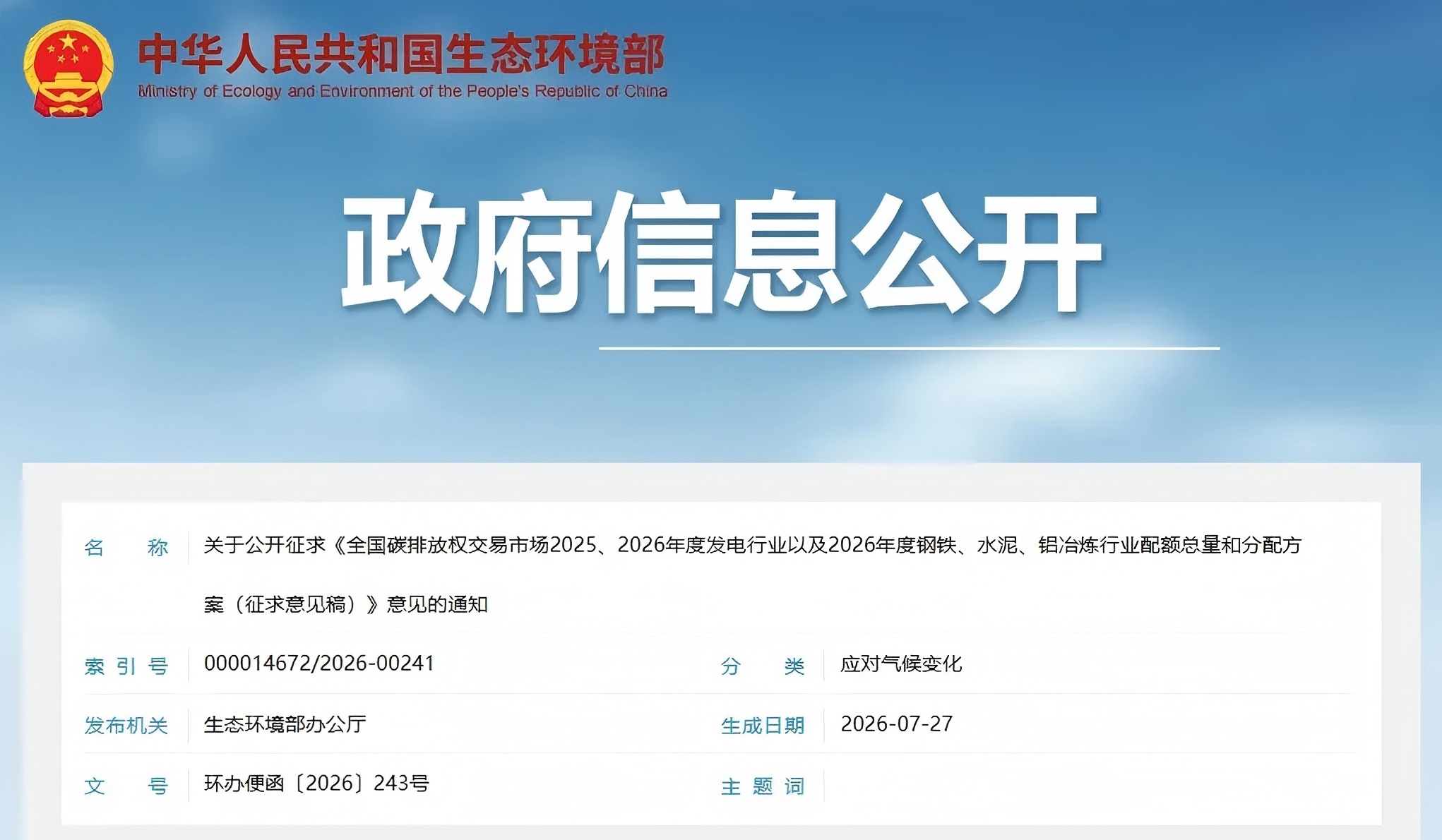Click the national emblem logo
This screenshot has height=840, width=1442.
point(68,68)
